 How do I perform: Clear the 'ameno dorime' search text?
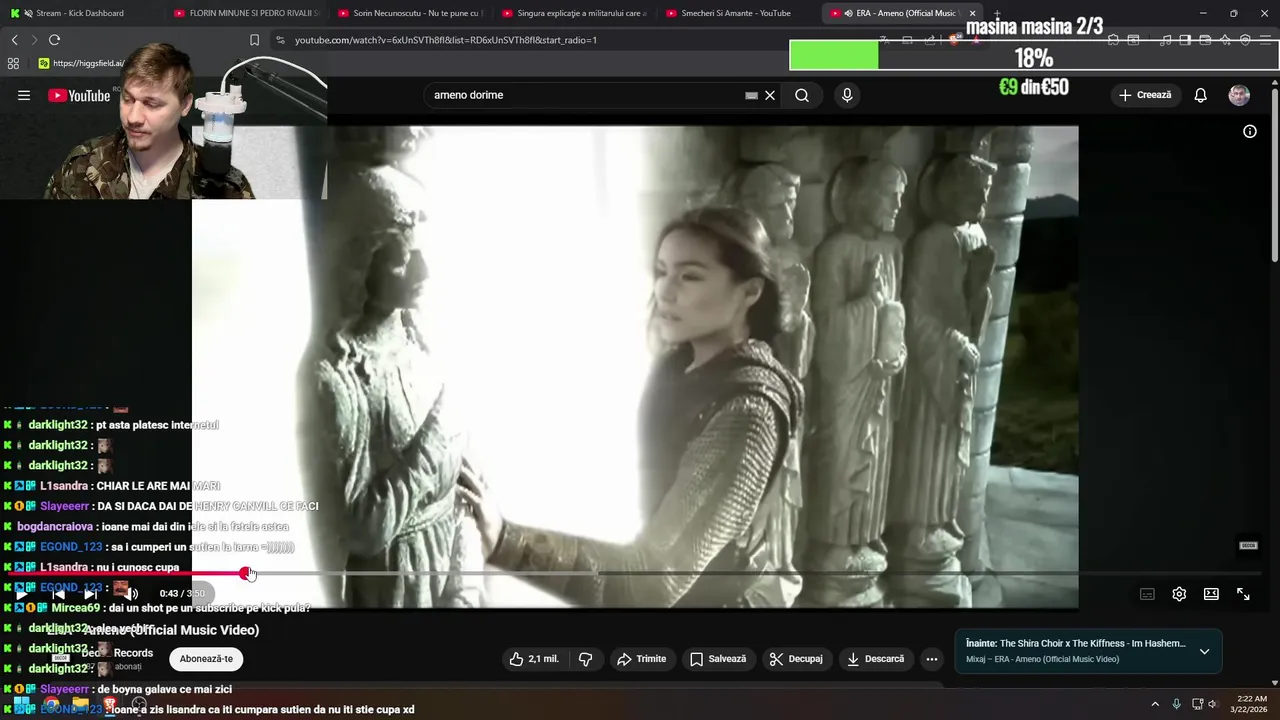pyautogui.click(x=770, y=96)
